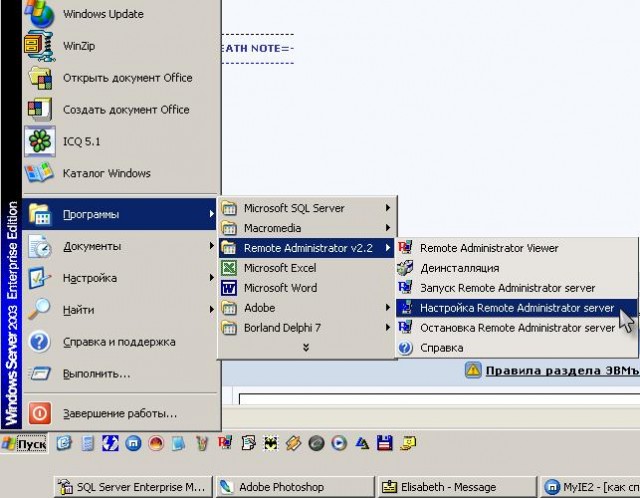Viewport: 640px width, 498px height.
Task: Select Деинсталляция in Remote Administrator submenu
Action: [x=459, y=268]
